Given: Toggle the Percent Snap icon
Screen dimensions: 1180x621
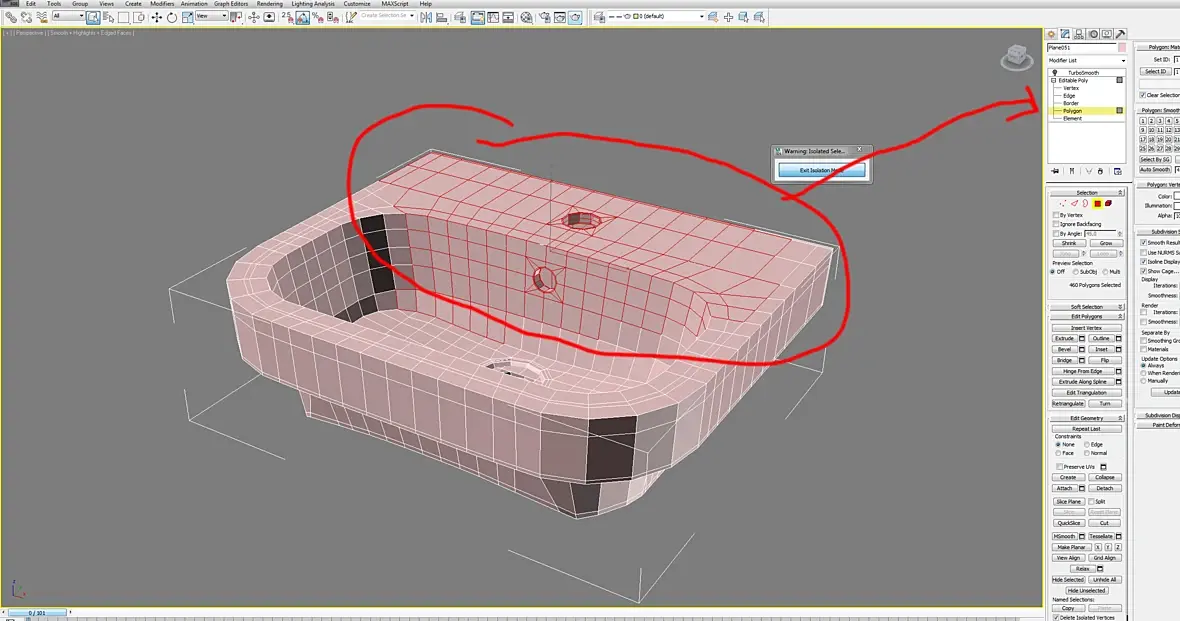Looking at the screenshot, I should point(318,17).
